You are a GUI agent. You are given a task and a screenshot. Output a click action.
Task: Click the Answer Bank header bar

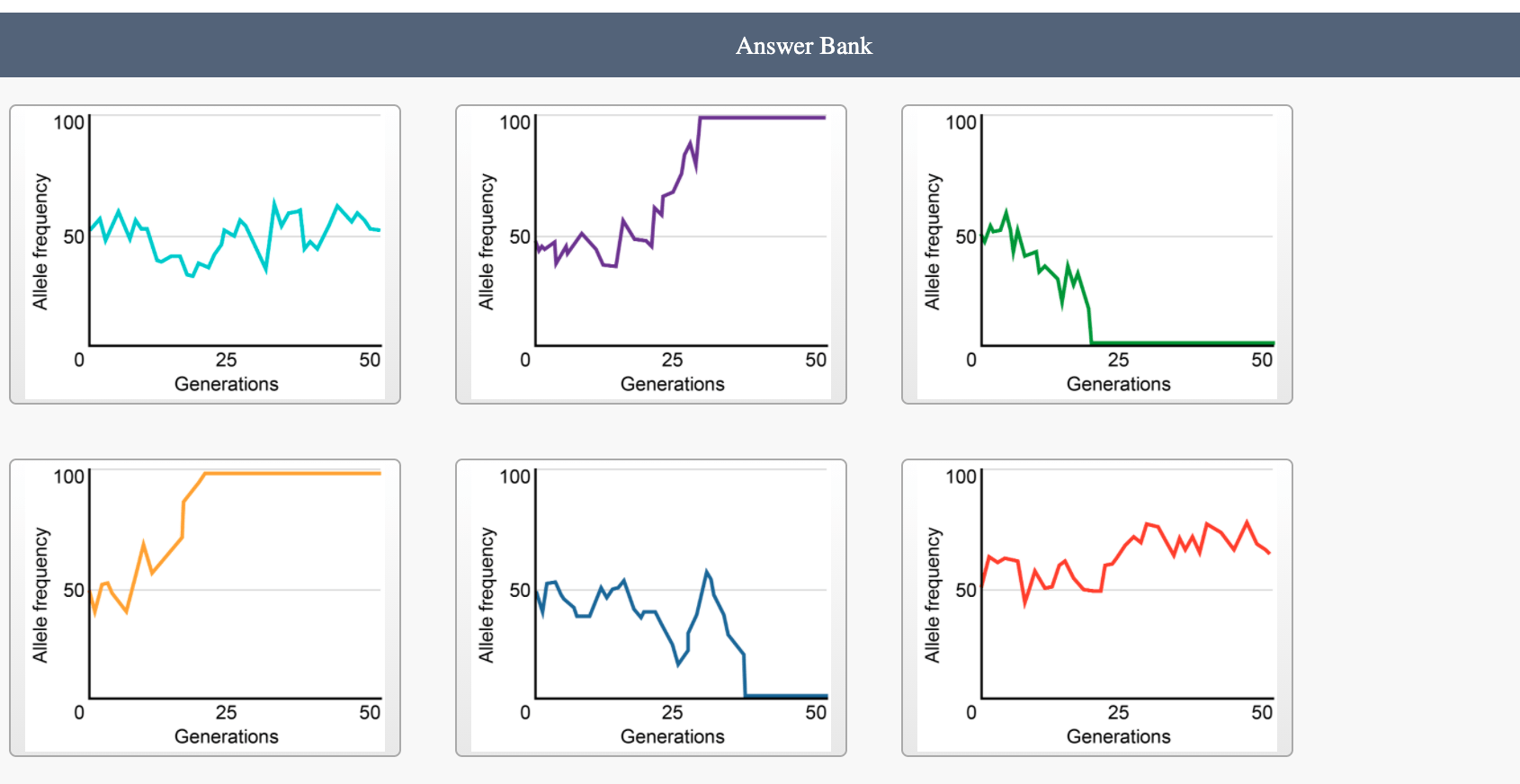point(760,45)
